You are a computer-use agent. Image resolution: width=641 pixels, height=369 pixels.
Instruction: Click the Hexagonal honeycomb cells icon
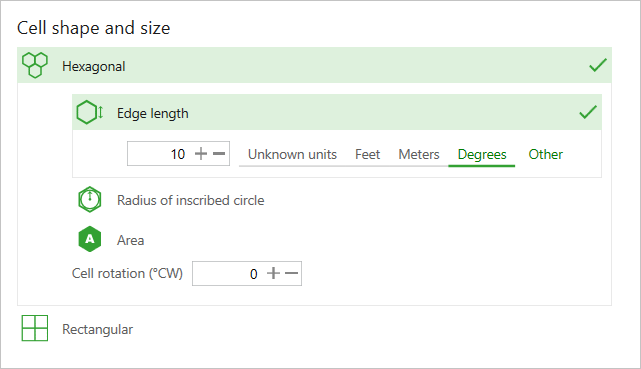point(35,65)
